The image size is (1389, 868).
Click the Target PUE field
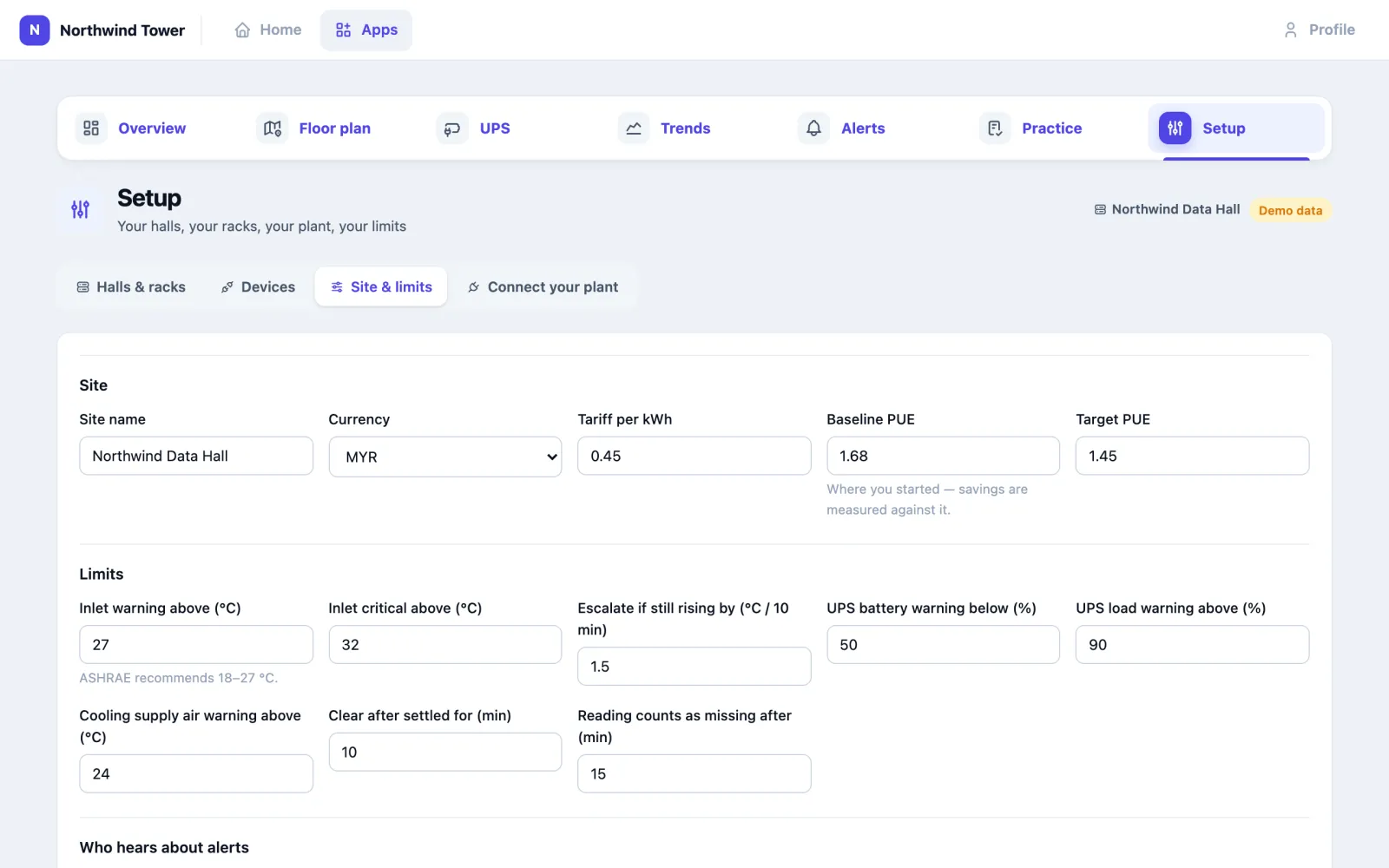point(1192,456)
